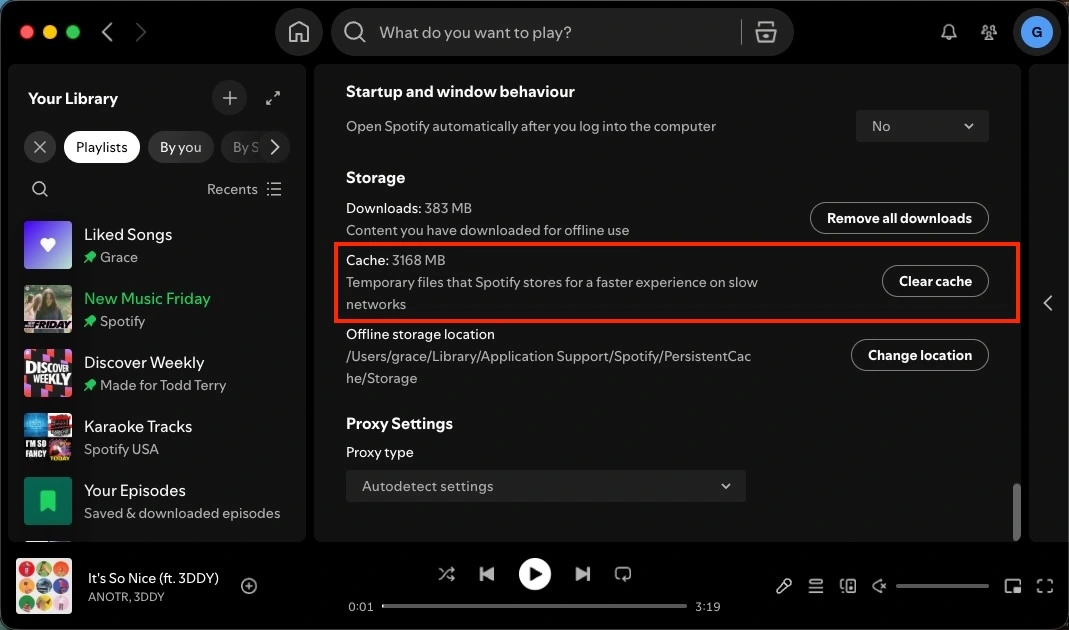
Task: Toggle repeat mode
Action: click(x=622, y=574)
